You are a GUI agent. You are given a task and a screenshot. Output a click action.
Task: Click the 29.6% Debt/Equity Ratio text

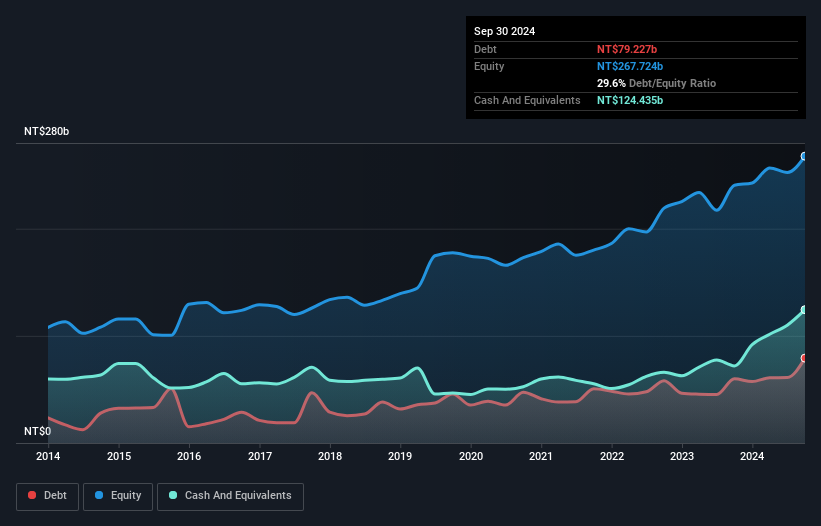click(656, 83)
